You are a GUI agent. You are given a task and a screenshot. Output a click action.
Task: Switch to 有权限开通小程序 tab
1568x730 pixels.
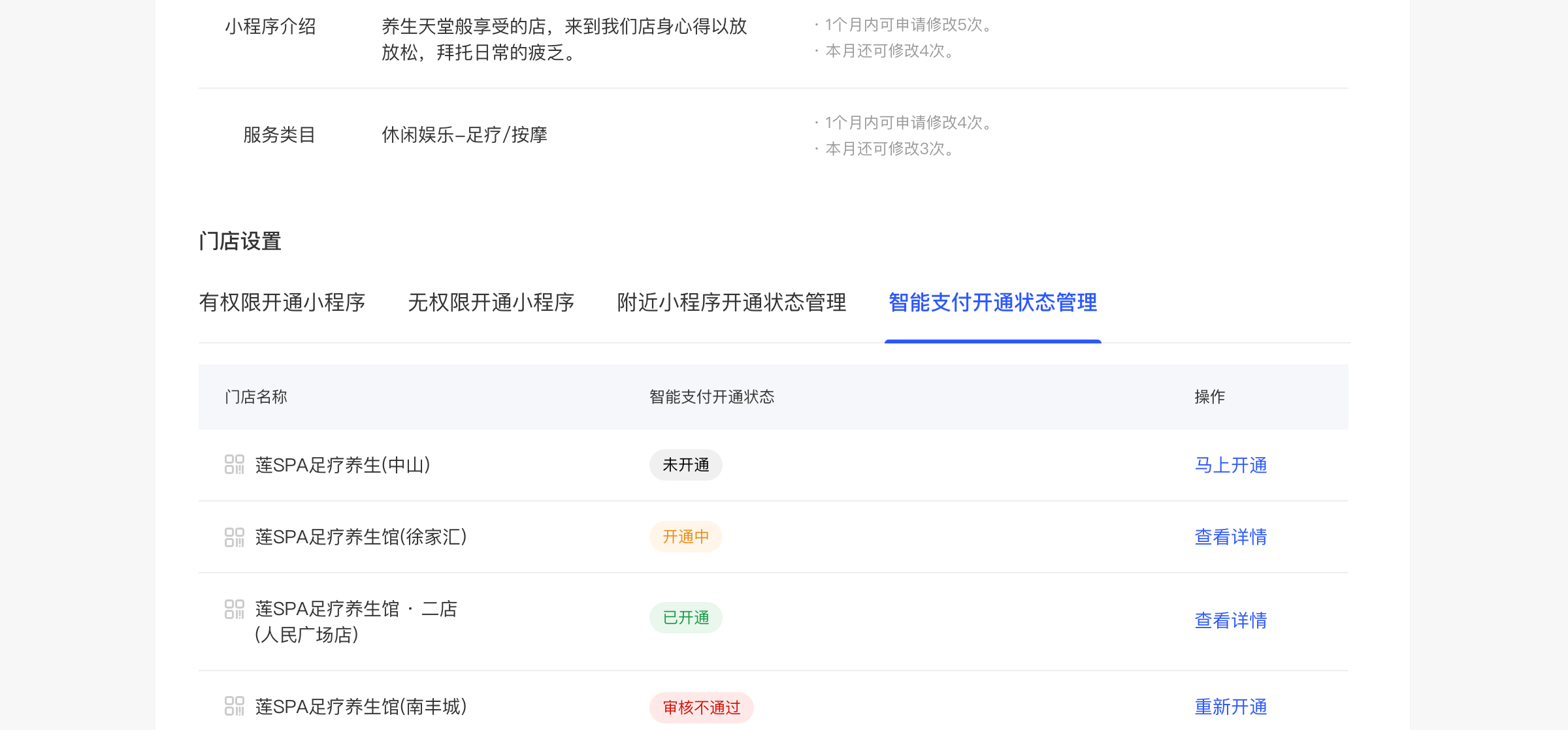point(282,302)
